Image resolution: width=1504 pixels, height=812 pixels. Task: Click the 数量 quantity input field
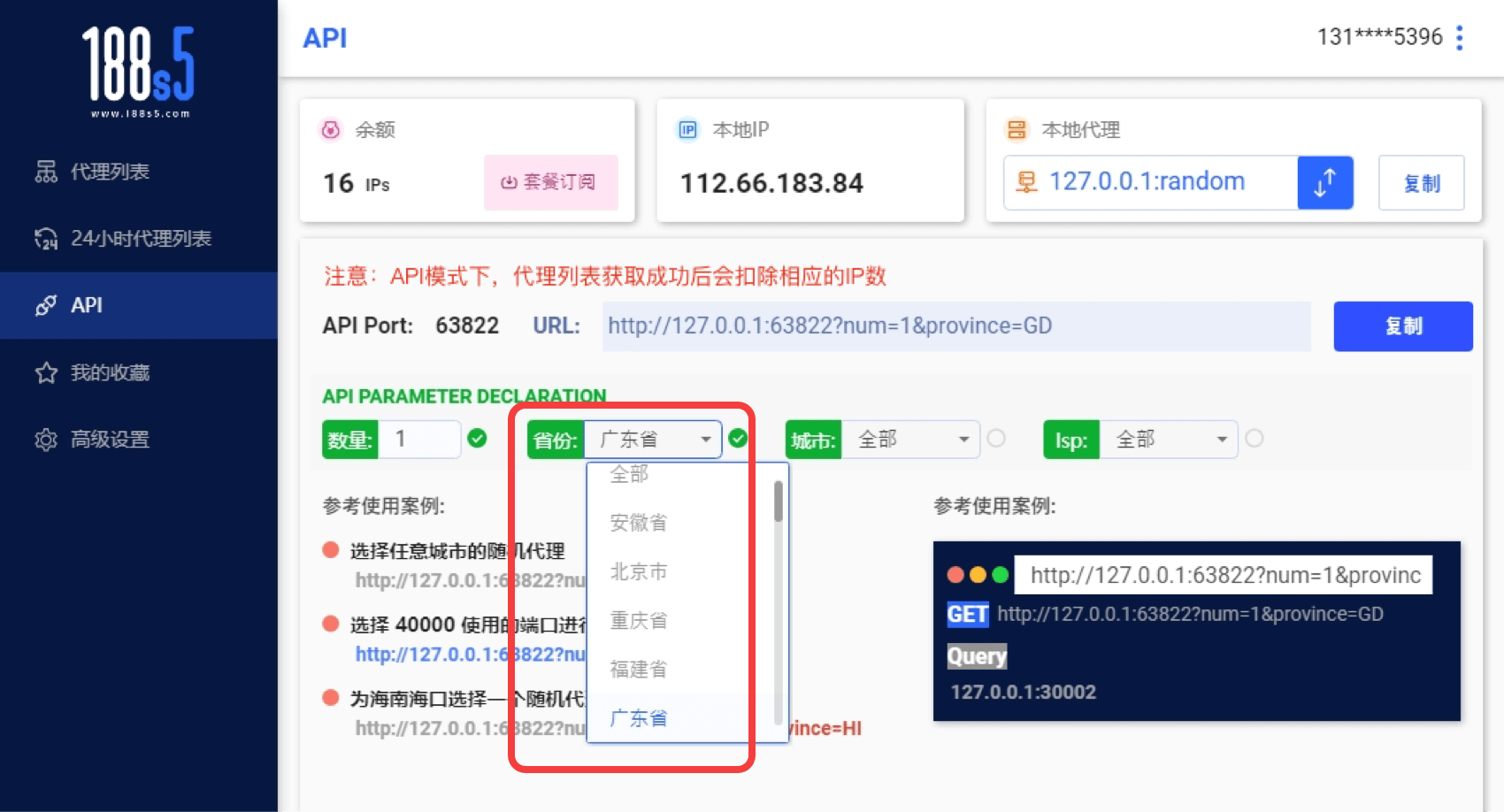pos(420,440)
